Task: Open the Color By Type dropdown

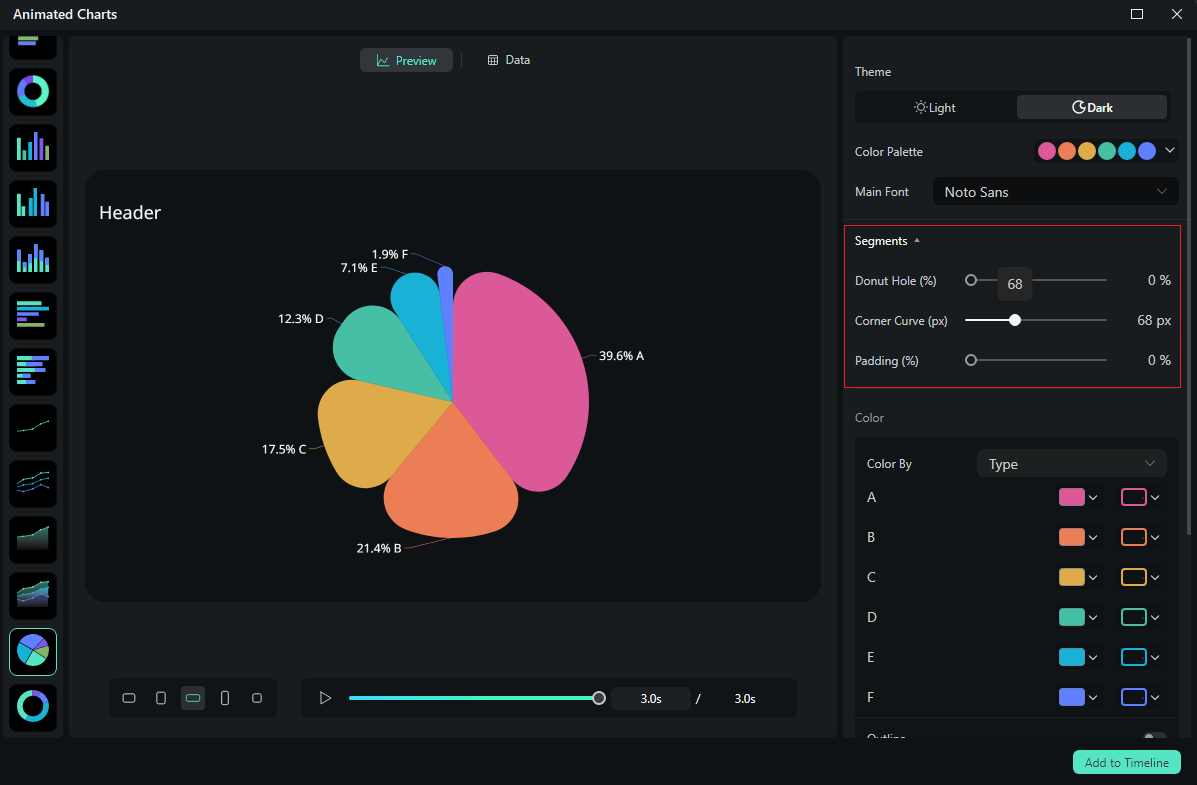Action: pyautogui.click(x=1070, y=463)
